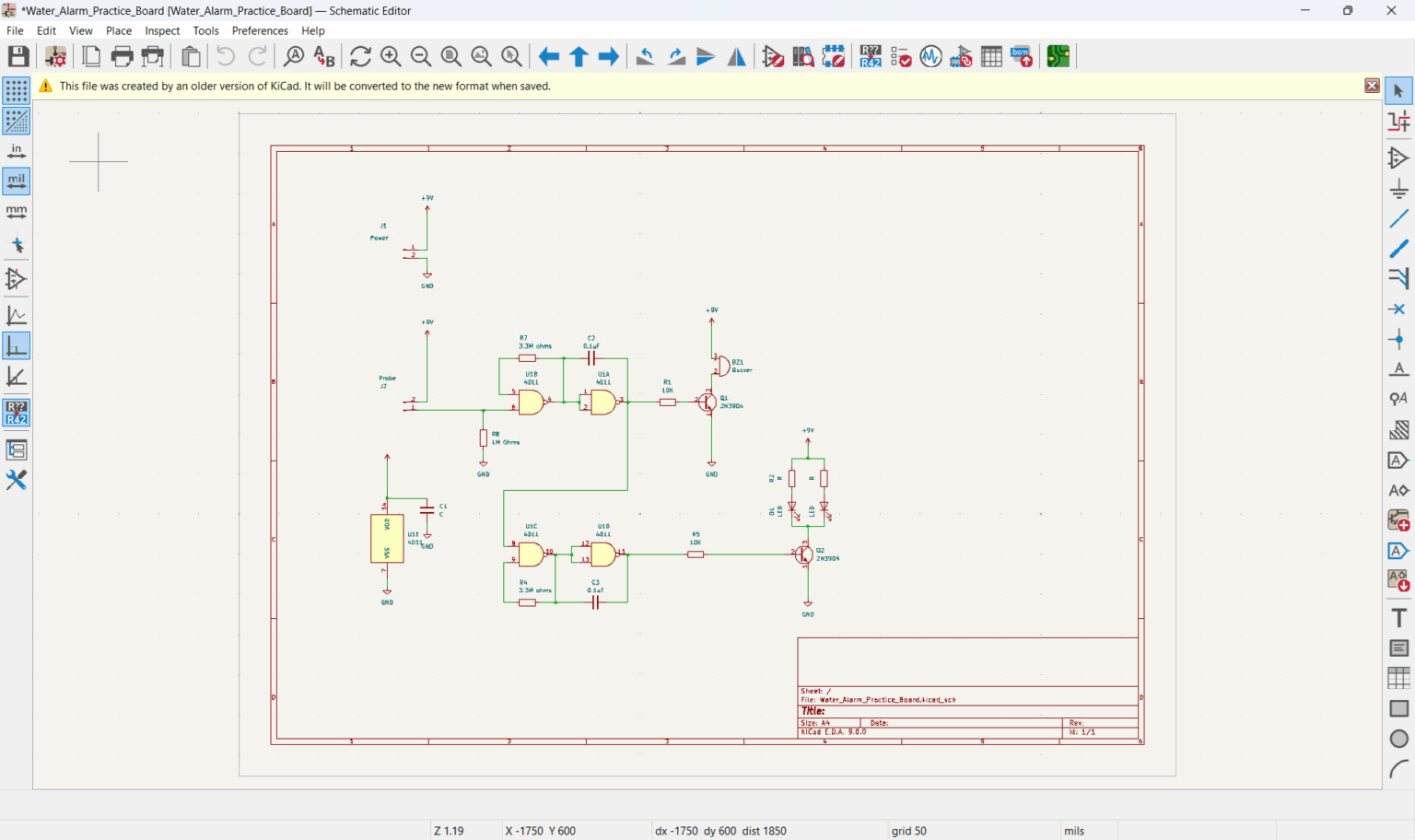
Task: Open the bulk Edit Symbol Fields table
Action: (x=991, y=56)
